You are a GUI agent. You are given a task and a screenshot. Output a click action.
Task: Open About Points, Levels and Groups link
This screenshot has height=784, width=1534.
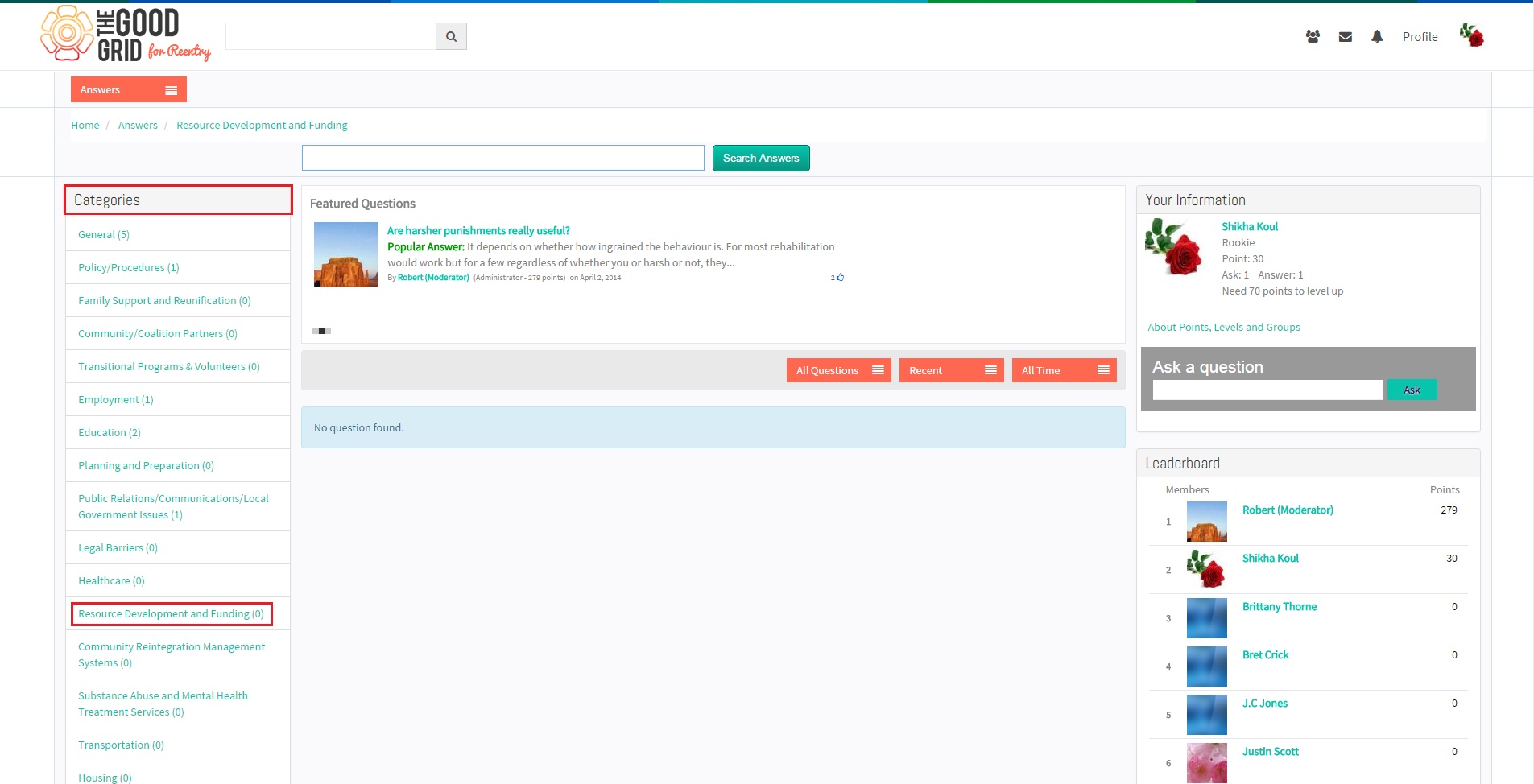pos(1224,327)
